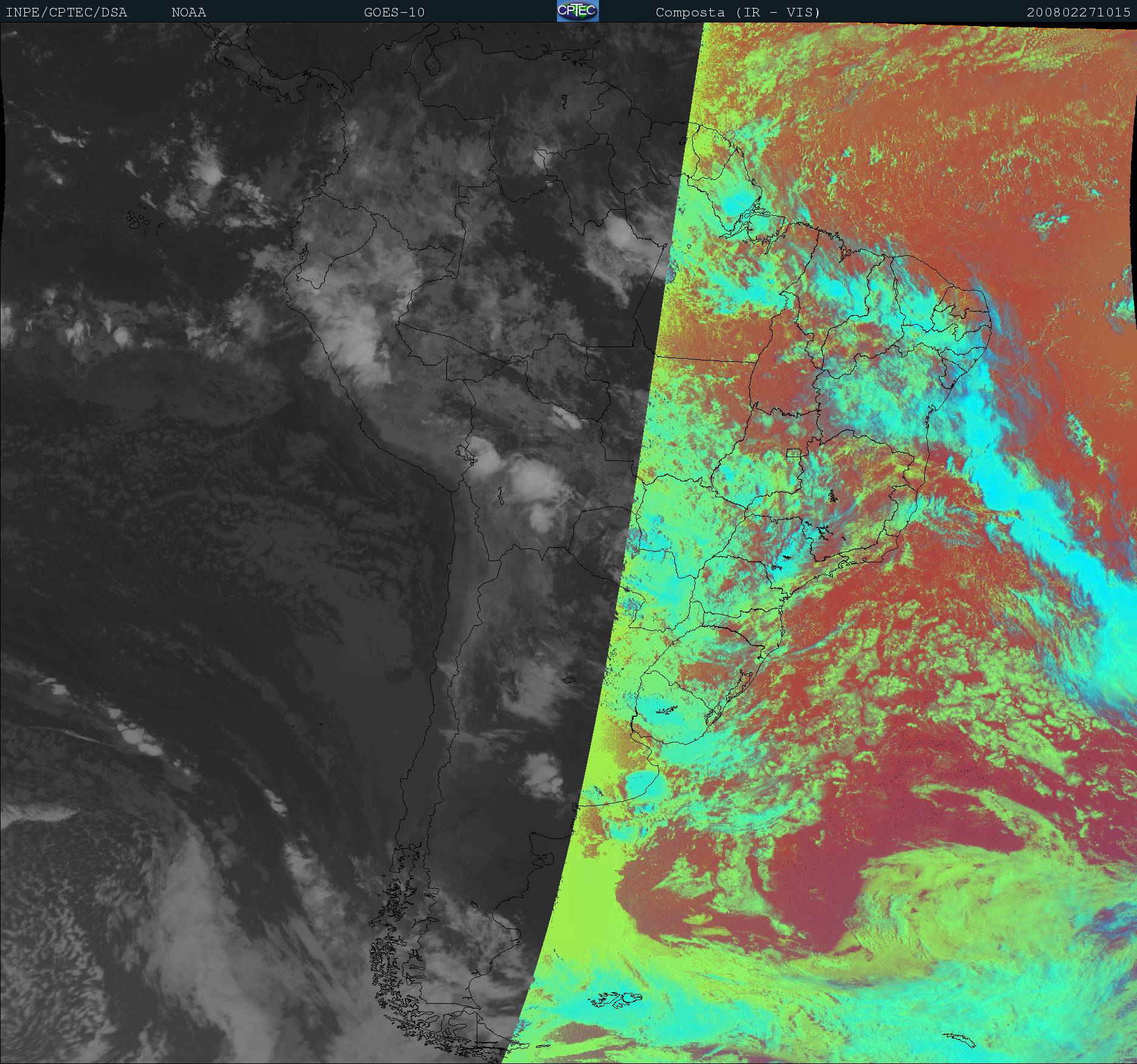Viewport: 1137px width, 1064px height.
Task: Click cyan cloud patch over Río de la Plata
Action: coord(640,784)
